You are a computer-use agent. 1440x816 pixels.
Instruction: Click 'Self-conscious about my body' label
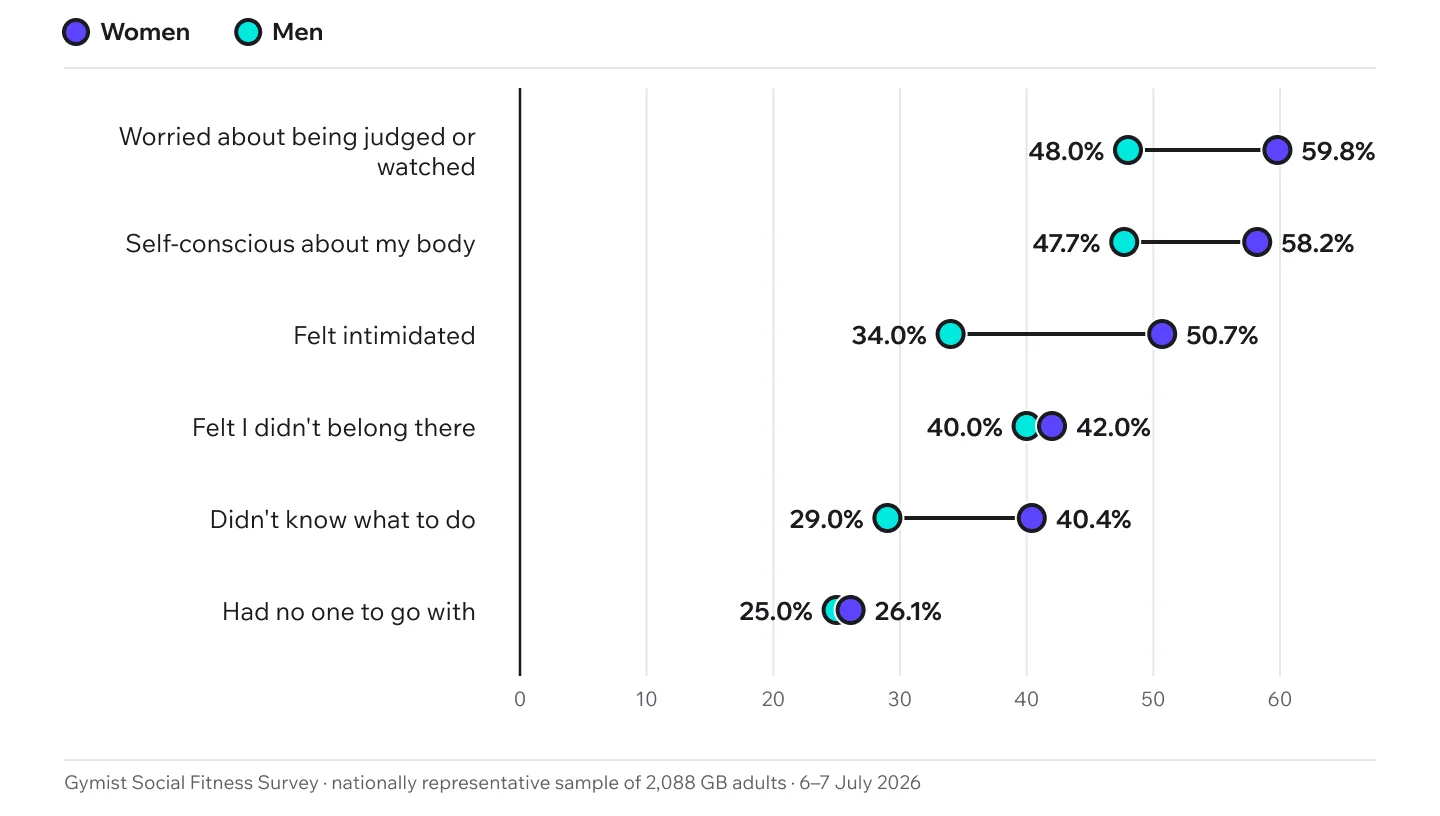click(x=300, y=243)
